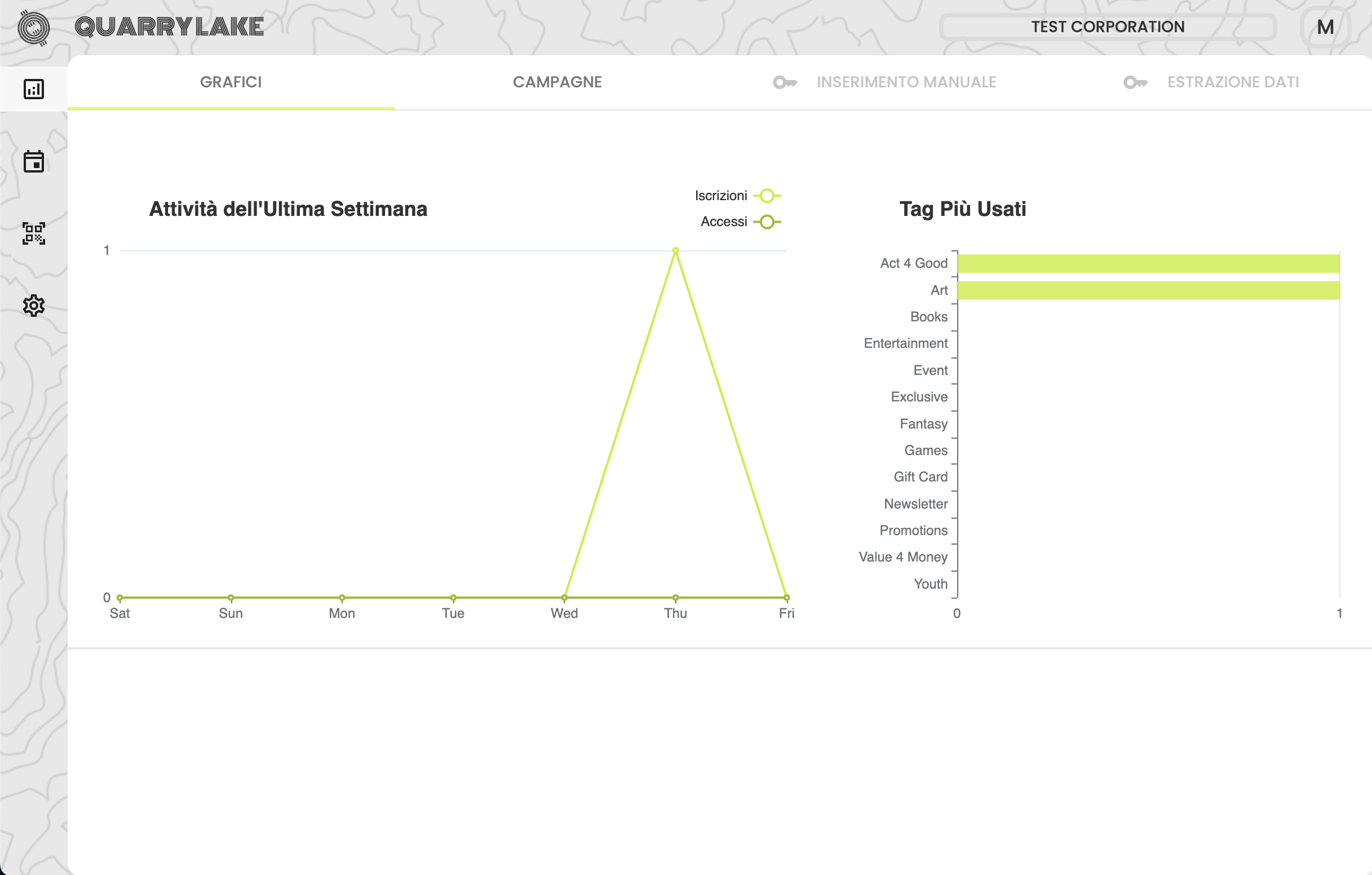Viewport: 1372px width, 875px height.
Task: Click the Tue data point on baseline
Action: 453,598
